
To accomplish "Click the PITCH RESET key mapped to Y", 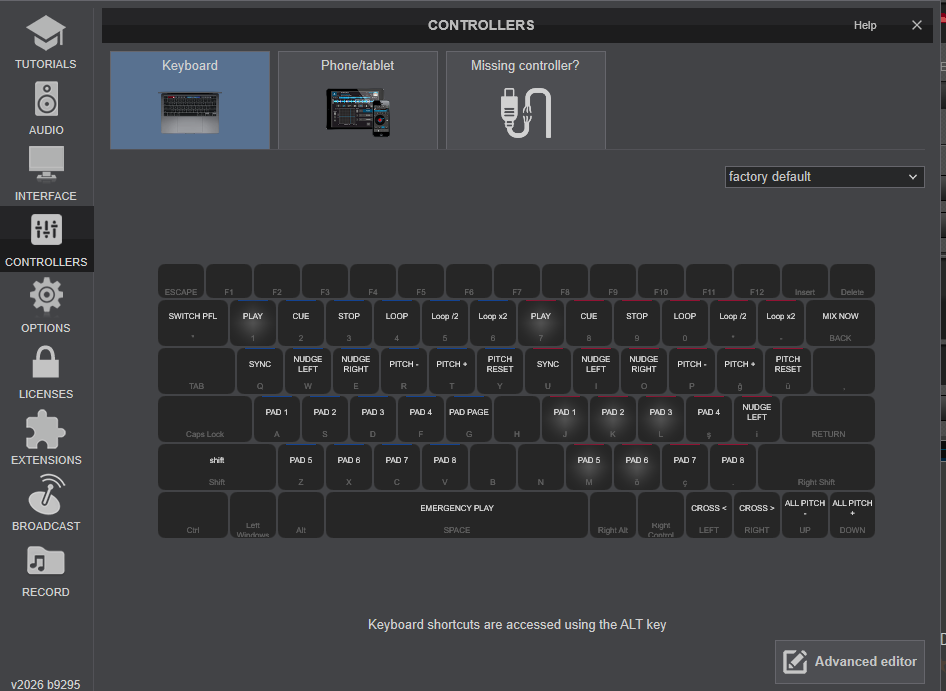I will coord(500,371).
